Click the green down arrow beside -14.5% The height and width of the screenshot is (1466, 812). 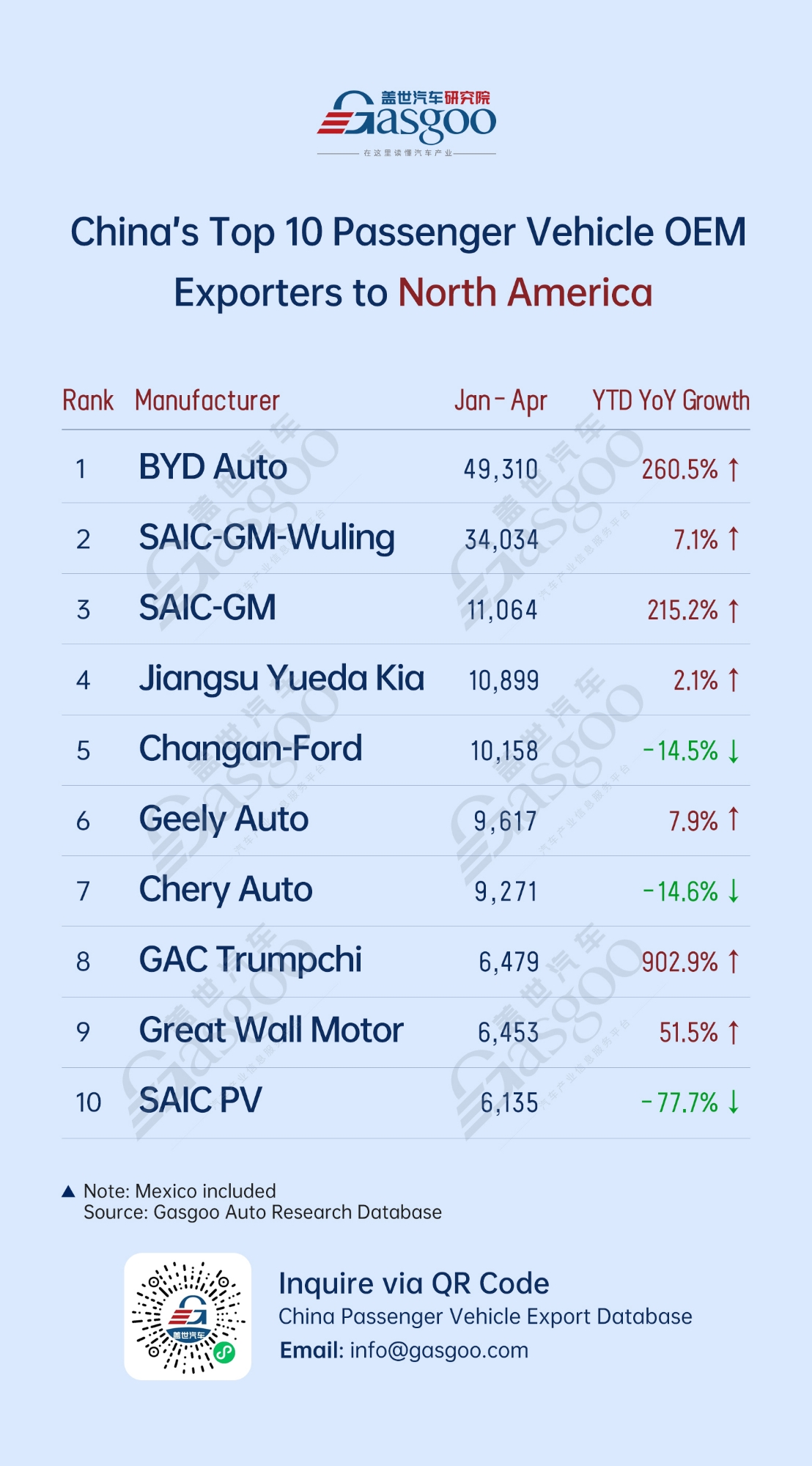(734, 751)
